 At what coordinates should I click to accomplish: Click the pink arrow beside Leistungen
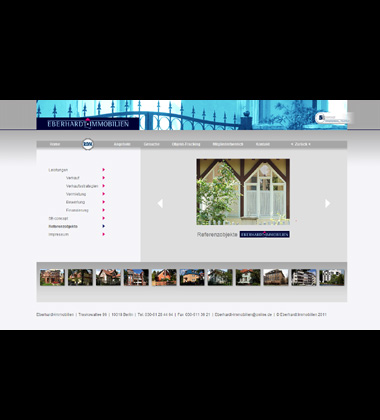104,170
